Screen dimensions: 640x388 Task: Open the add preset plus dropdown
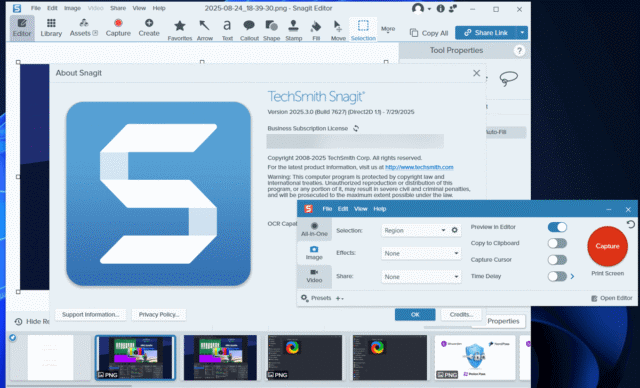tap(340, 298)
